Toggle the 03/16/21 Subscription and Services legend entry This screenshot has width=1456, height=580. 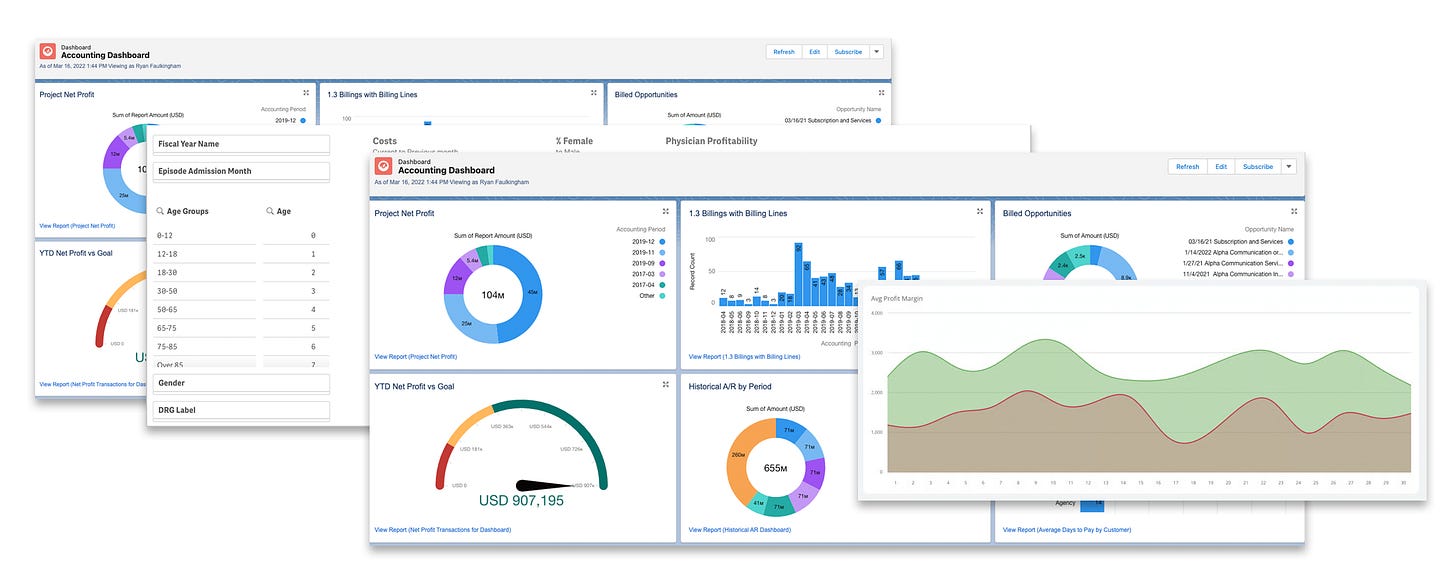click(1238, 242)
